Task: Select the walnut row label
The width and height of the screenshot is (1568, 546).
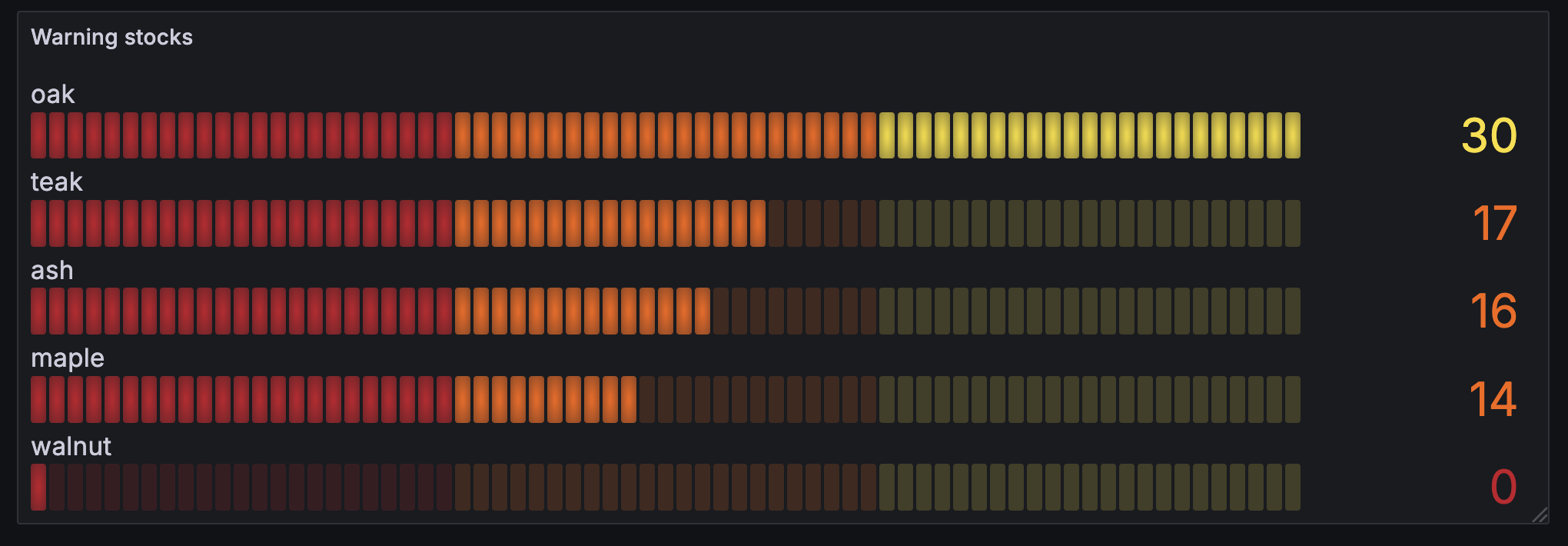Action: pos(71,447)
